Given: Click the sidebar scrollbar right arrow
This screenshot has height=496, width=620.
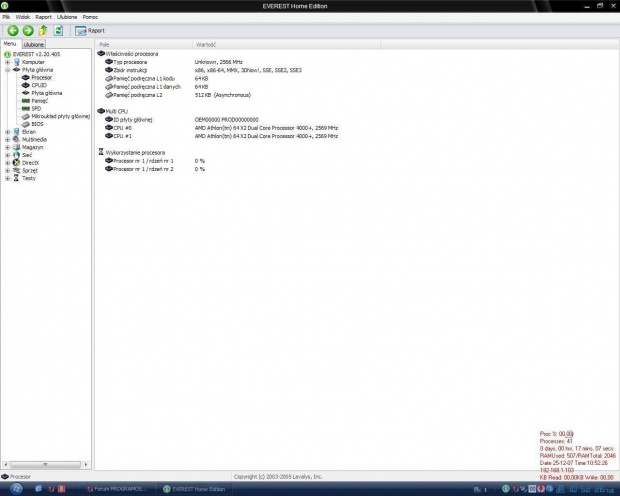Looking at the screenshot, I should [x=86, y=464].
